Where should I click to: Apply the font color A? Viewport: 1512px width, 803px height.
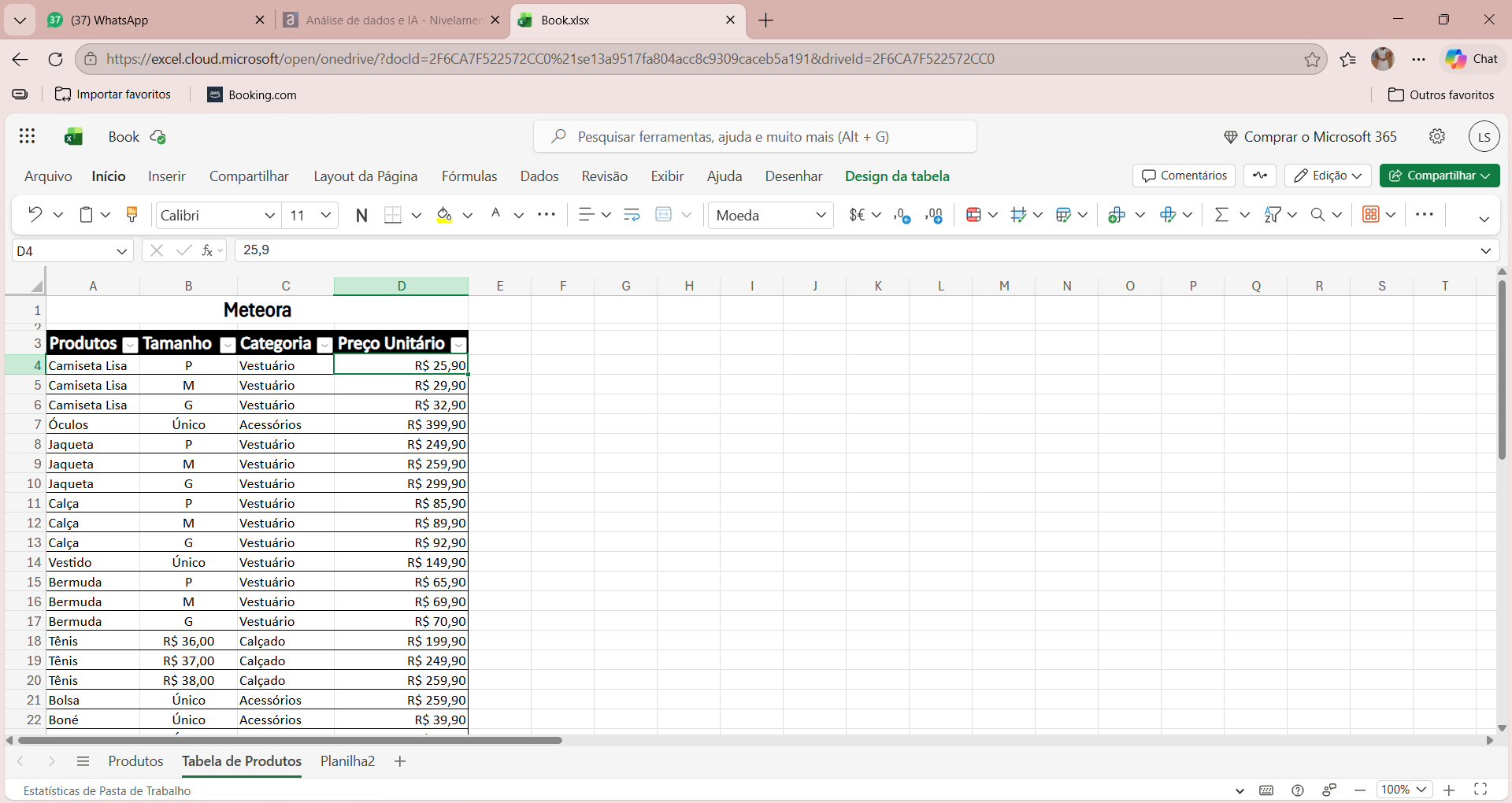click(495, 214)
